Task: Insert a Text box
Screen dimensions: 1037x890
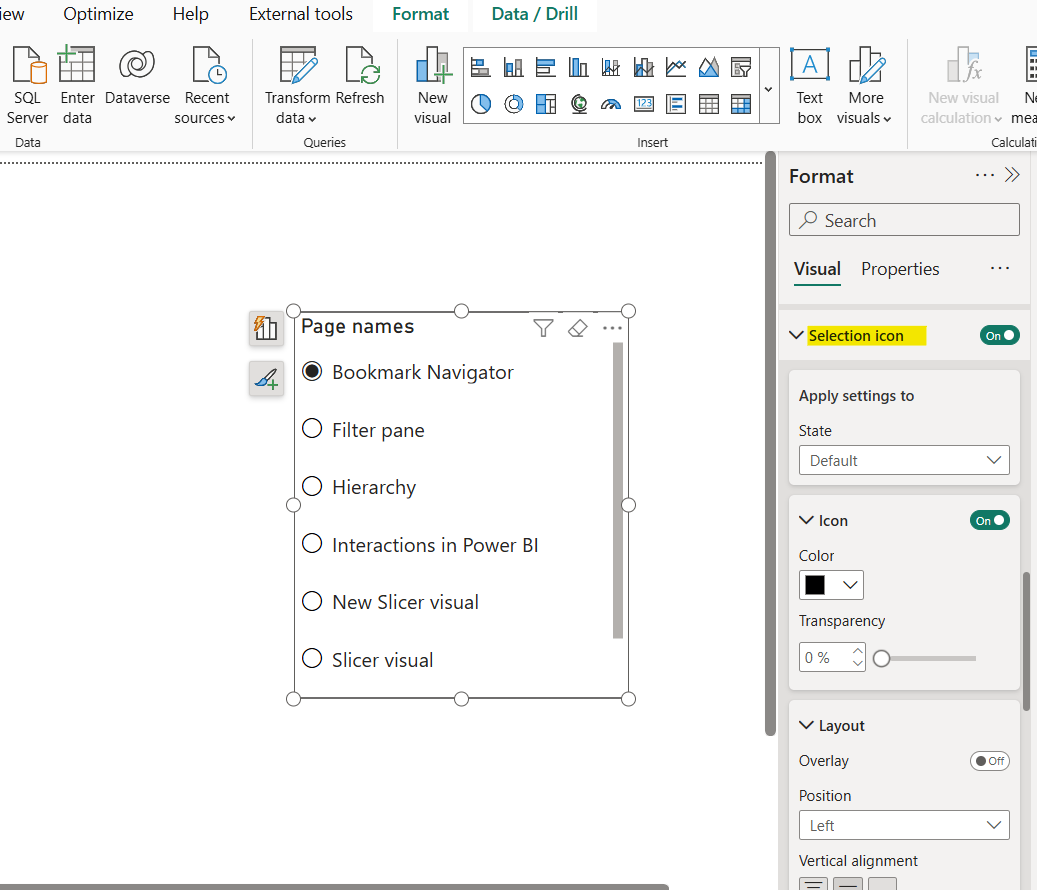Action: [x=809, y=85]
